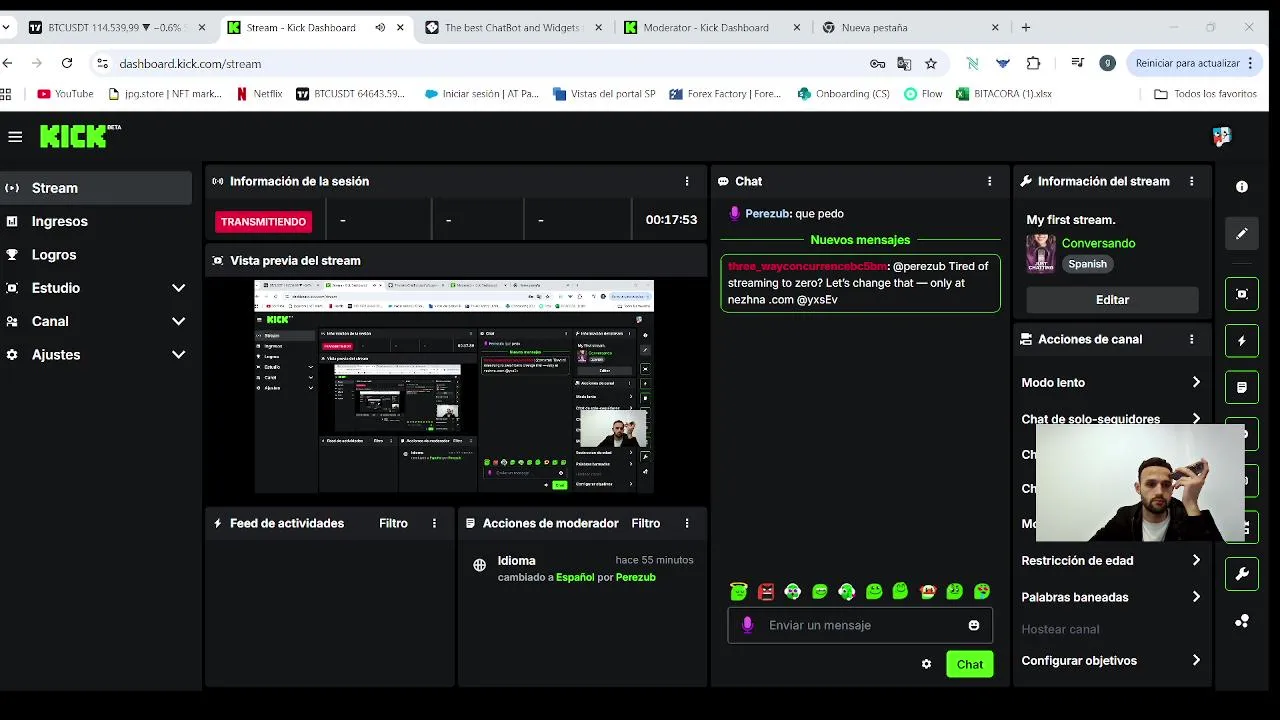Insert the headphones emote third in row

pyautogui.click(x=793, y=591)
